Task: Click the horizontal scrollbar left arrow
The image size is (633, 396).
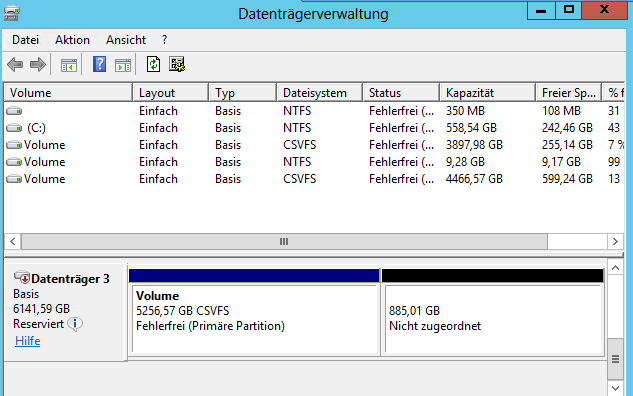Action: (x=13, y=241)
